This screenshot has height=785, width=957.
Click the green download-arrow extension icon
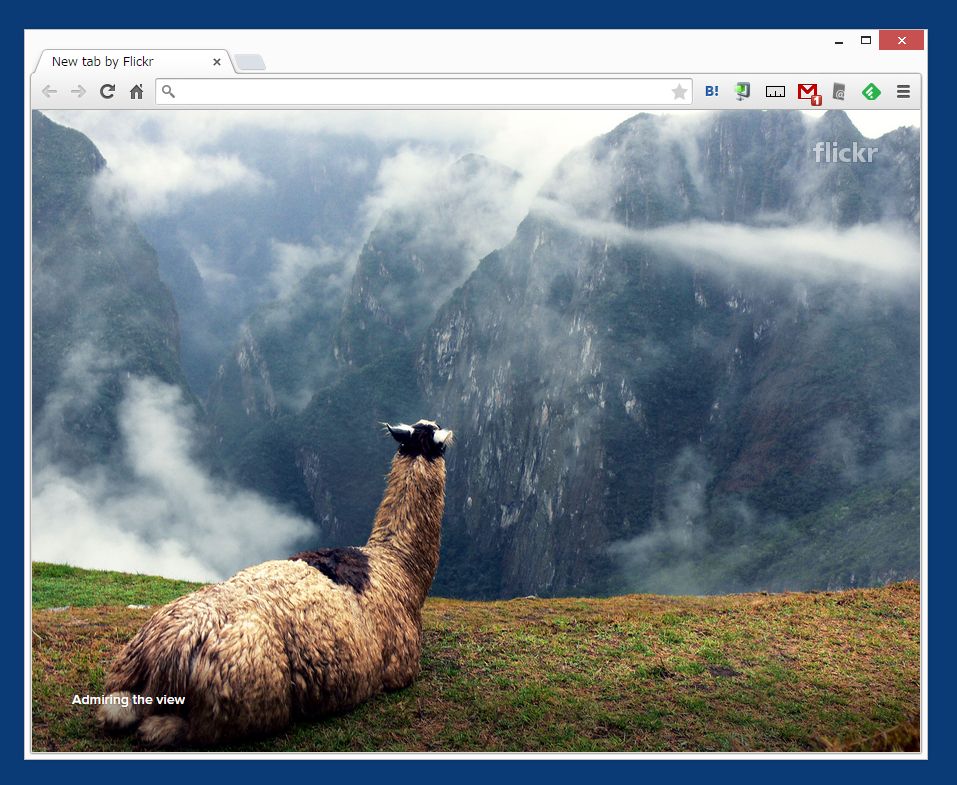[x=743, y=92]
